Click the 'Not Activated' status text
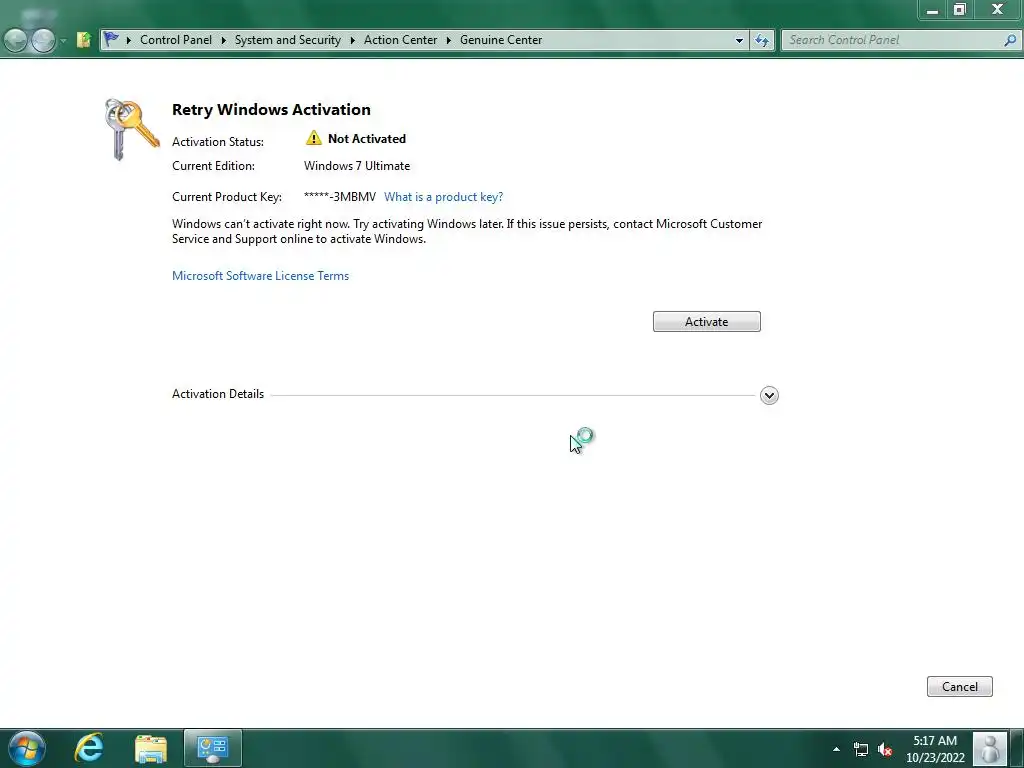This screenshot has height=768, width=1024. coord(367,138)
